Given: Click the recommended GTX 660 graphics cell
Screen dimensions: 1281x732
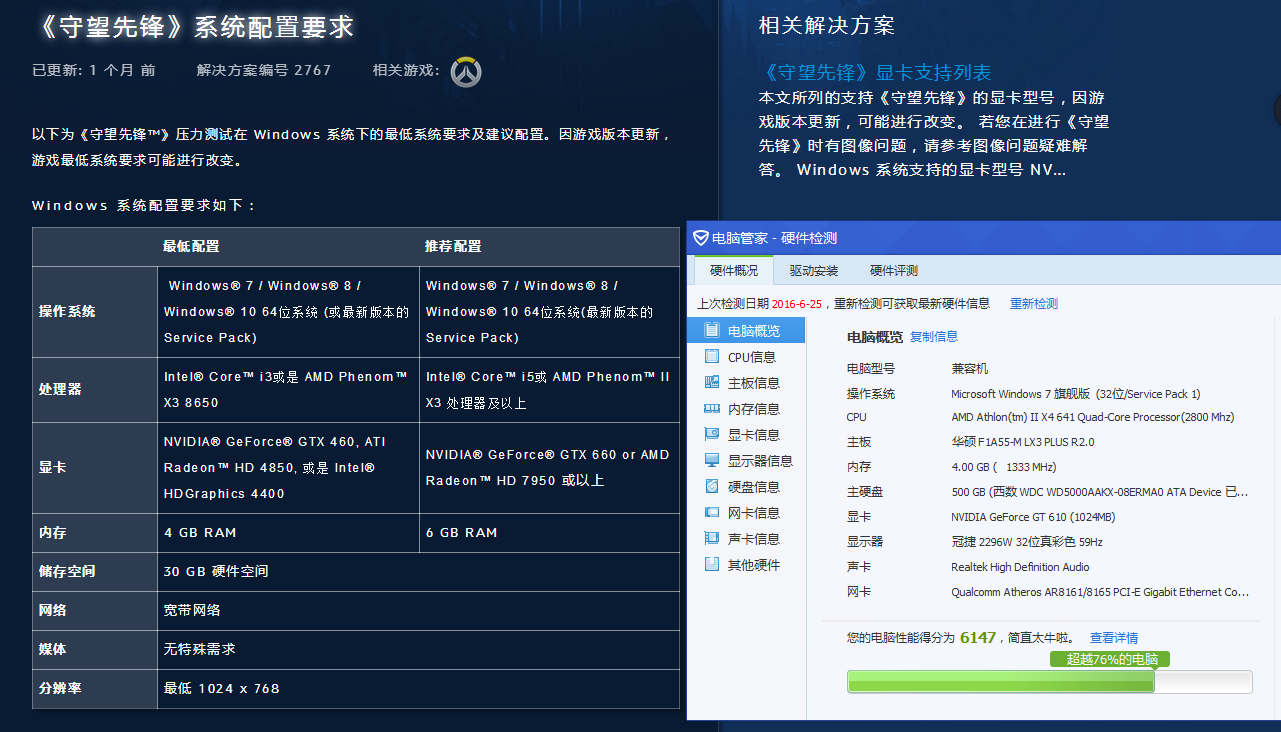Looking at the screenshot, I should coord(549,467).
